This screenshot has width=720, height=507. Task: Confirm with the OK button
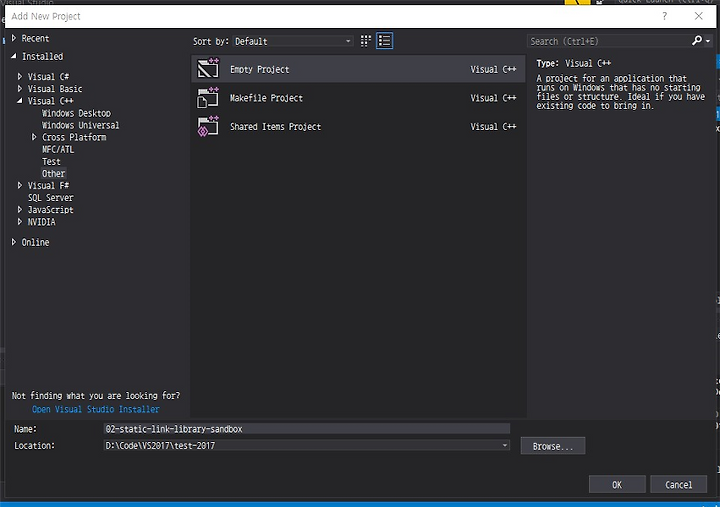click(x=617, y=484)
